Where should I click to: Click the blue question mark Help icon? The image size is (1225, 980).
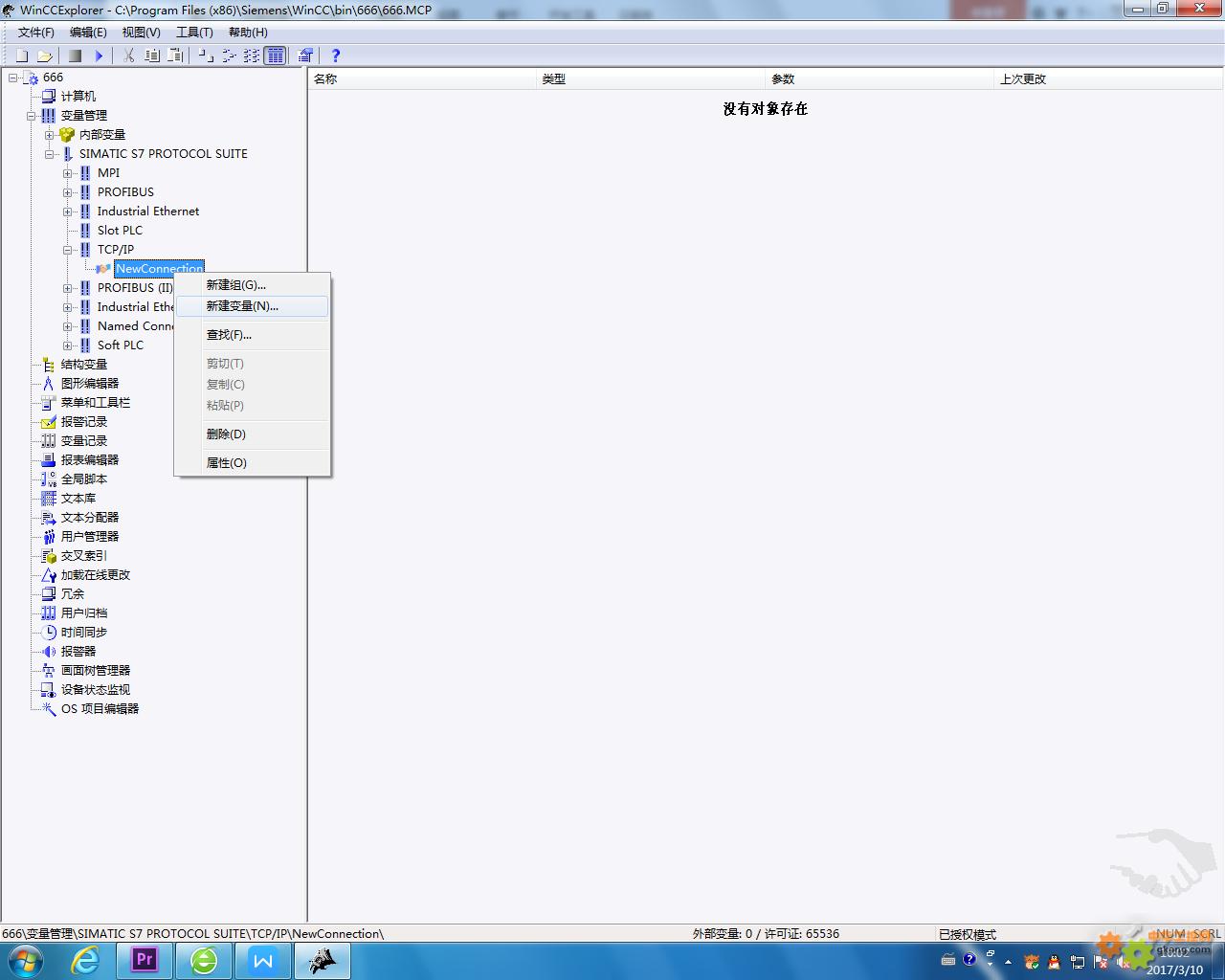click(x=335, y=56)
